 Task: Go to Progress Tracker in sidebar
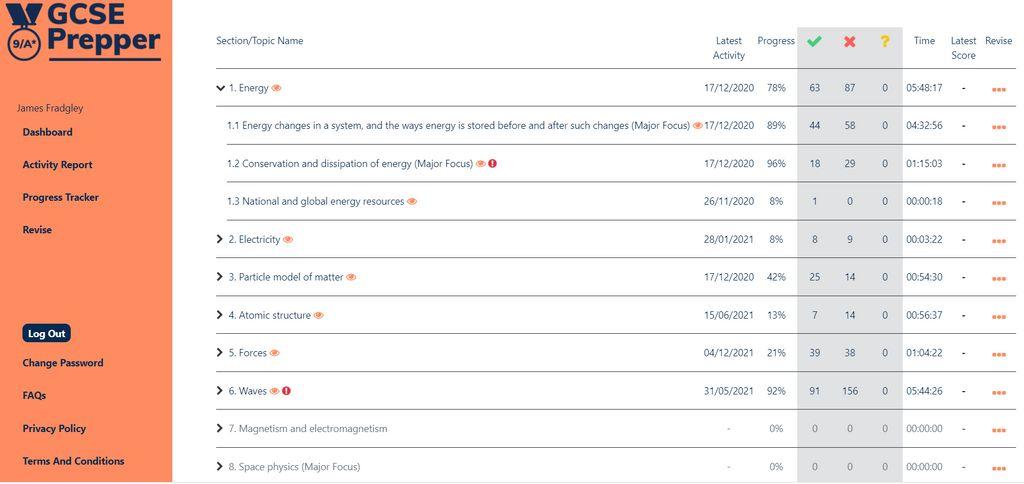(61, 197)
